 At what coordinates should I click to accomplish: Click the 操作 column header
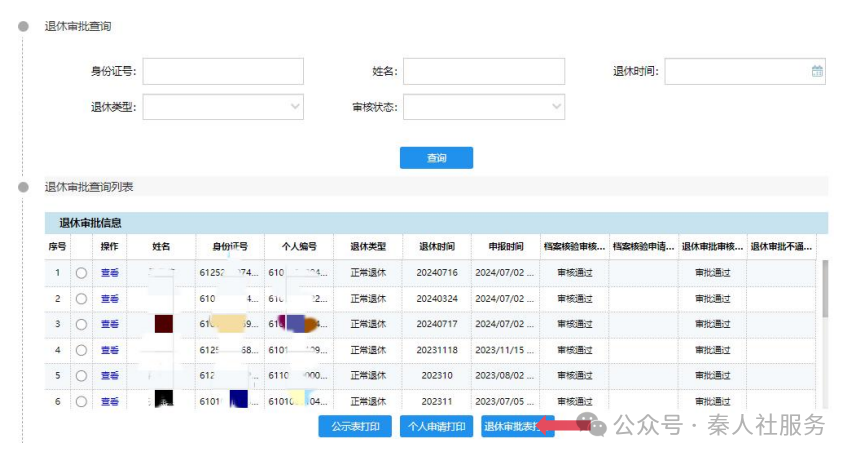coord(109,246)
